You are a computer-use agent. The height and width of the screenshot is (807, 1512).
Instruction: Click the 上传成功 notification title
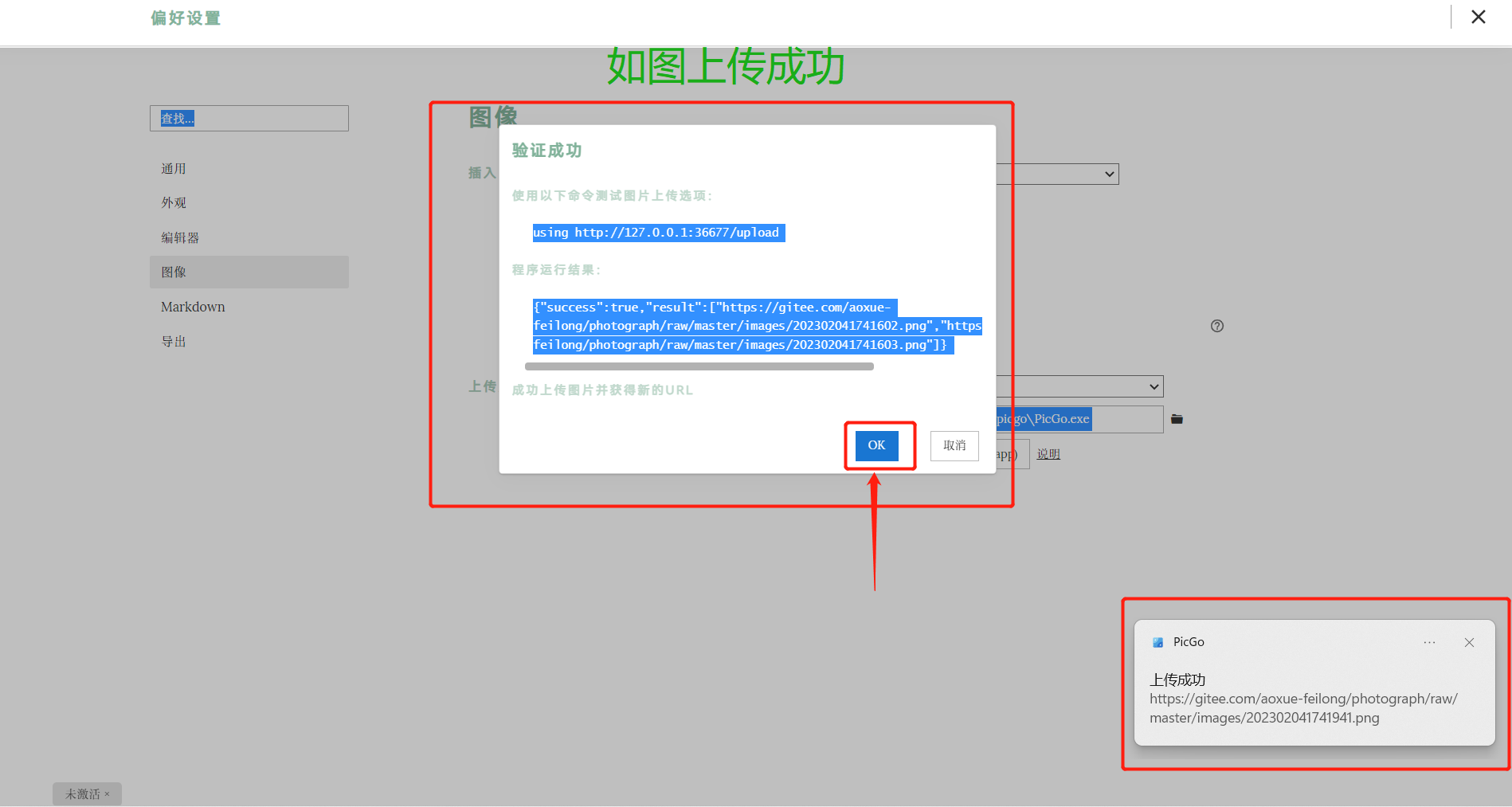[x=1177, y=680]
